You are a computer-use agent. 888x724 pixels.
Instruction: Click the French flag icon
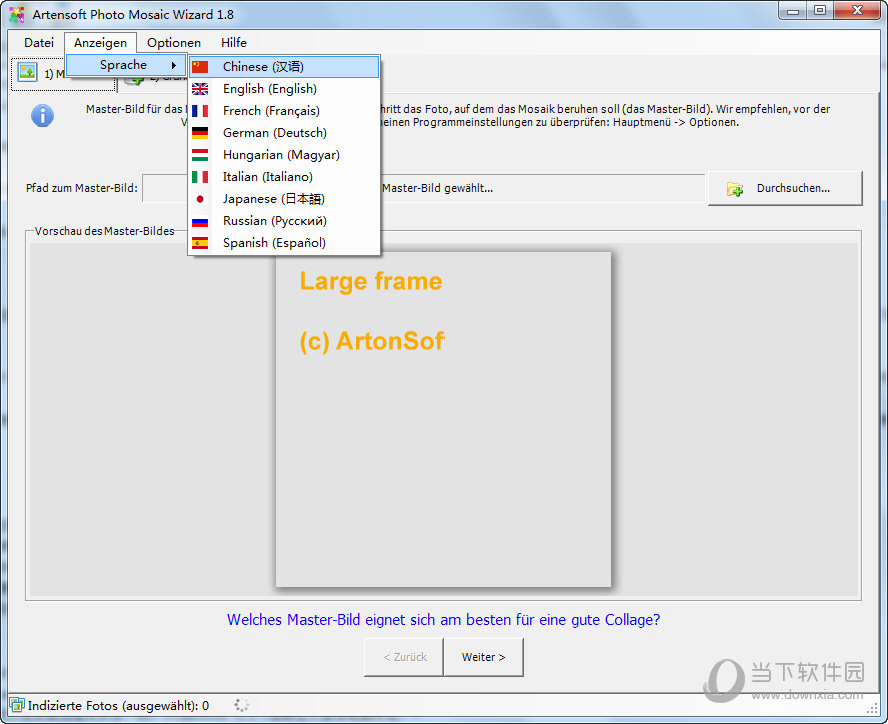[x=200, y=111]
